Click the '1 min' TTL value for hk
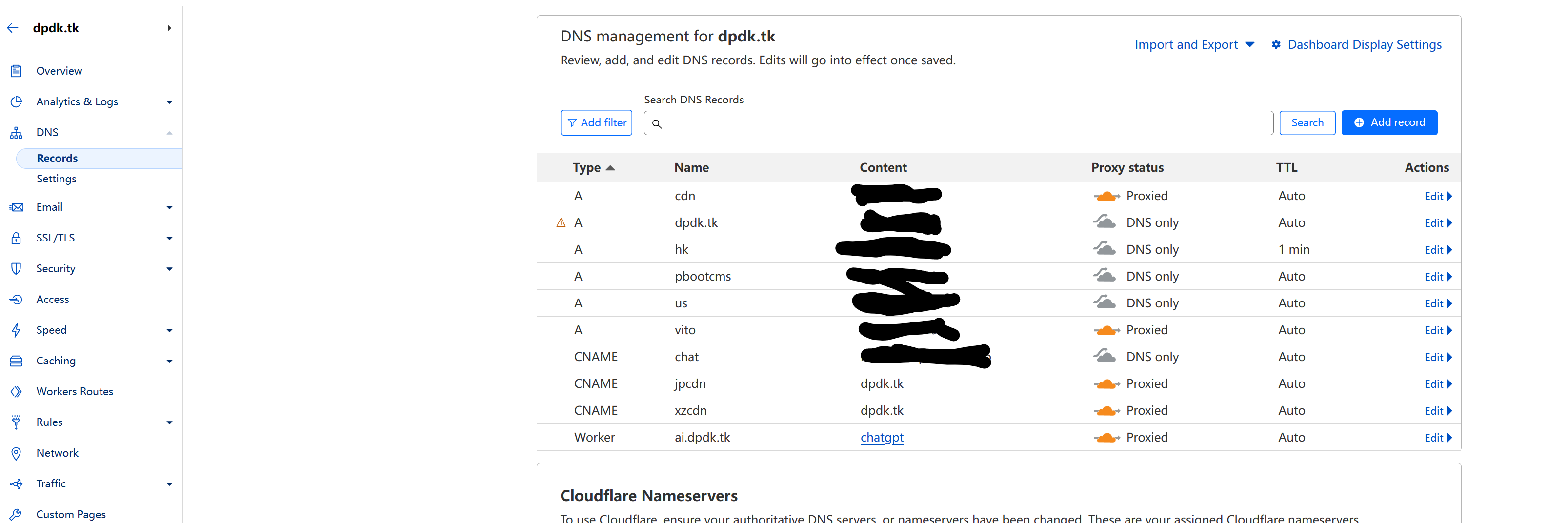This screenshot has height=523, width=1568. (1293, 250)
